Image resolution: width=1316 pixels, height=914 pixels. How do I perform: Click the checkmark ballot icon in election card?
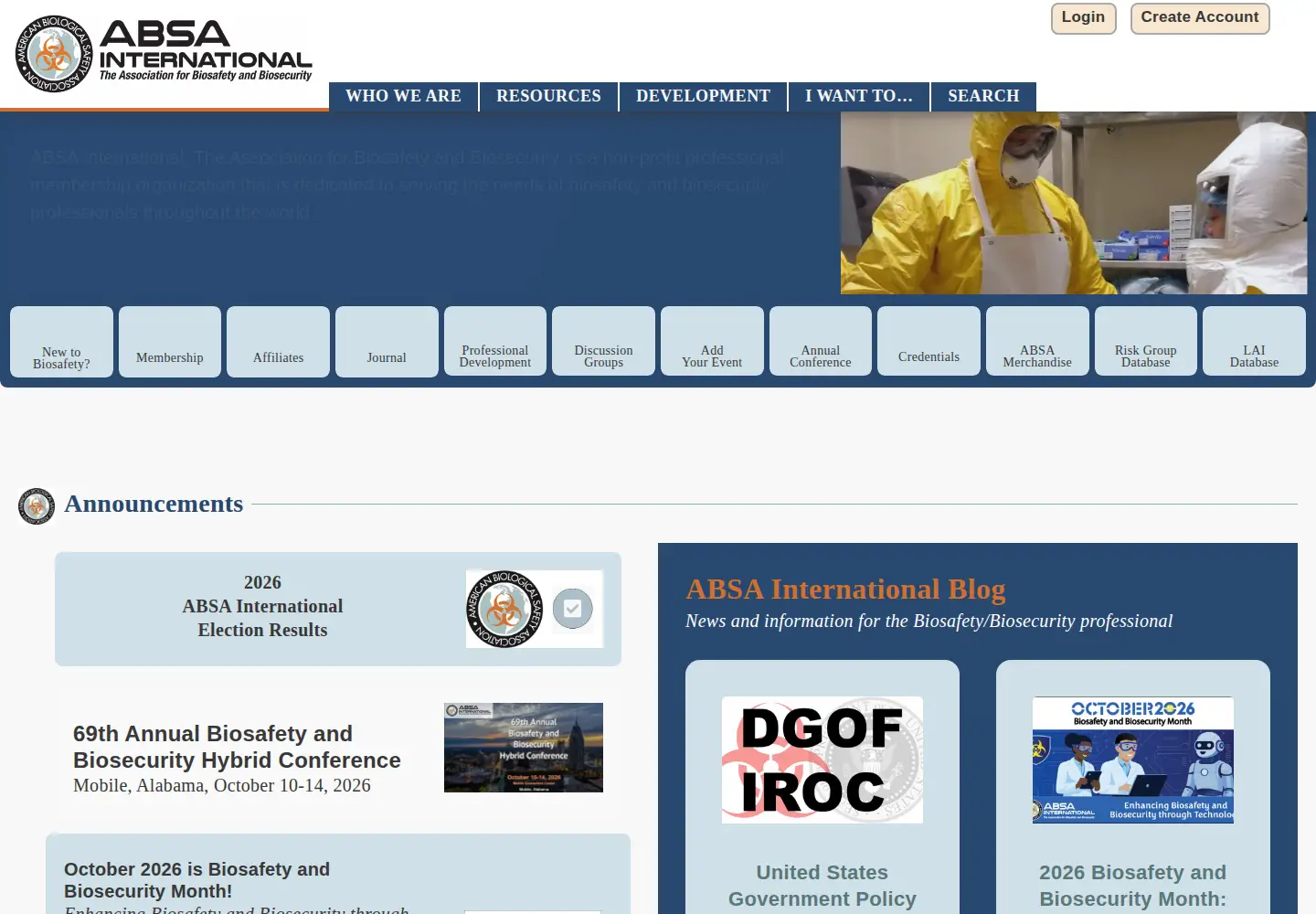point(573,609)
